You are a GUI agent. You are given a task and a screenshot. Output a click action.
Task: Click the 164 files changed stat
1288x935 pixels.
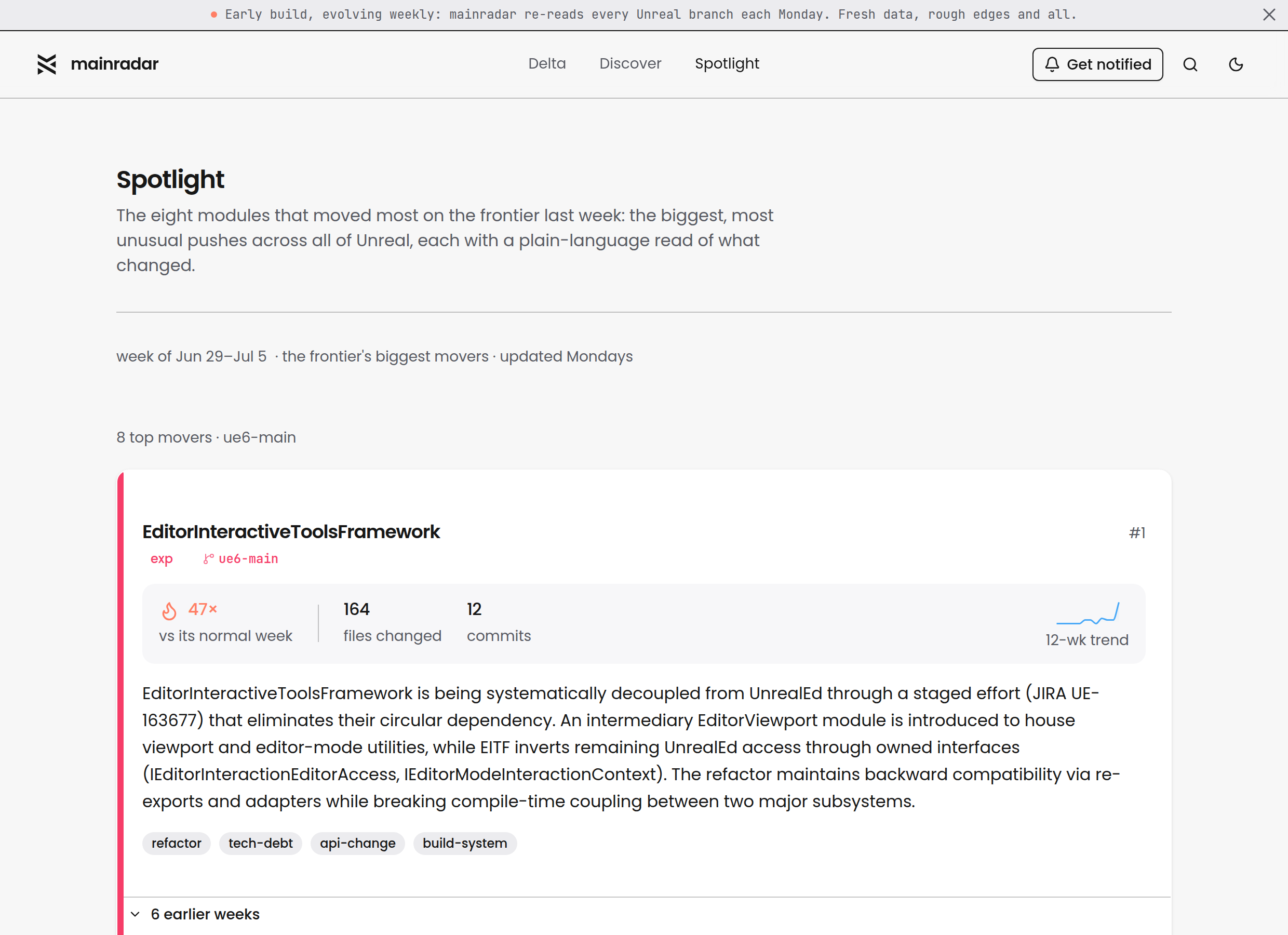click(393, 623)
